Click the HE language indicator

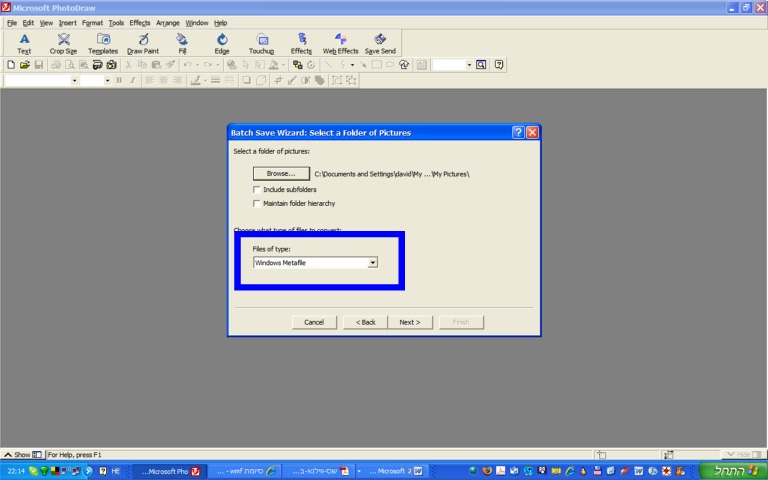[x=116, y=471]
